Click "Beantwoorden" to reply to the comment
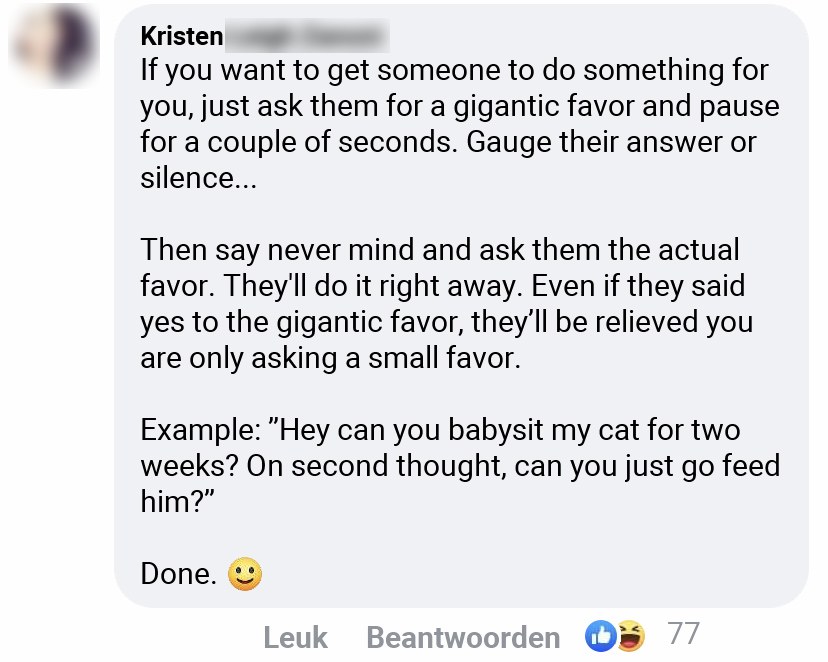828x662 pixels. (x=463, y=637)
